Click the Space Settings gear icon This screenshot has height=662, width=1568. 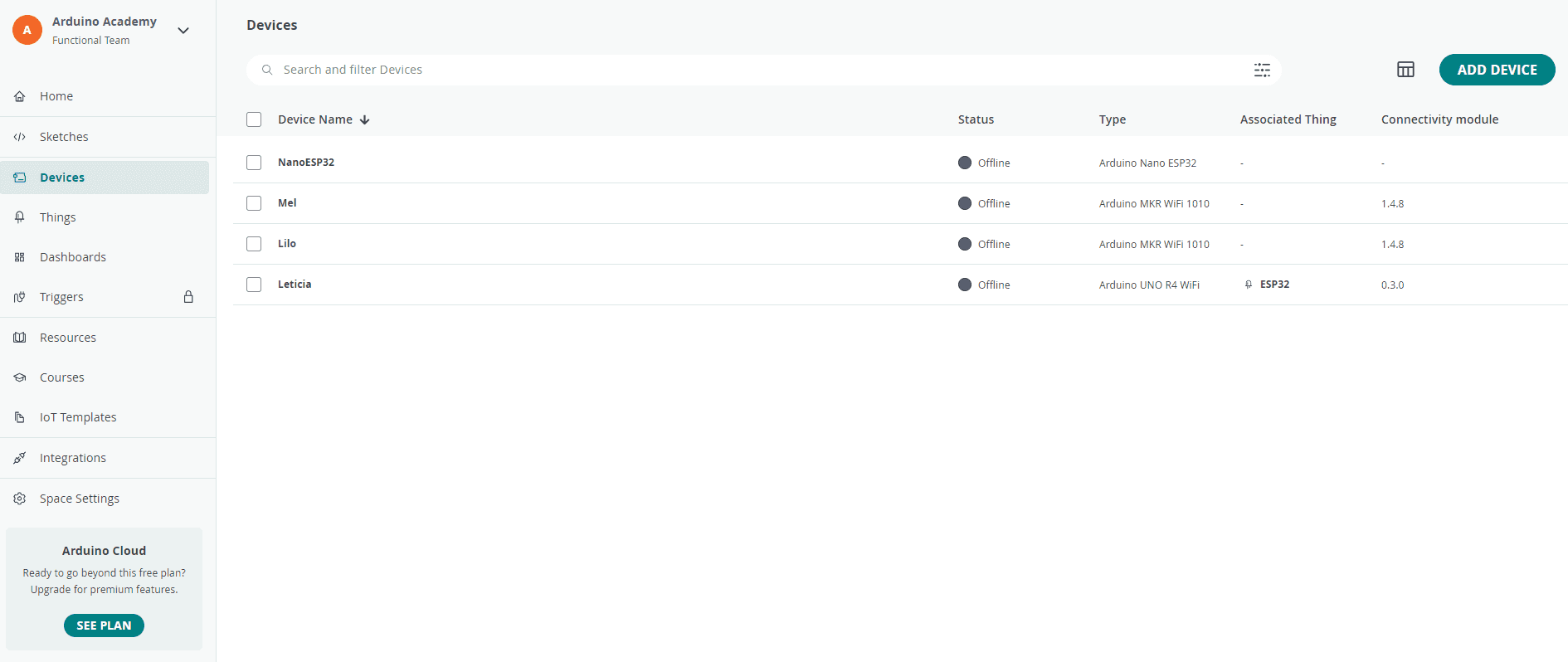(x=20, y=499)
